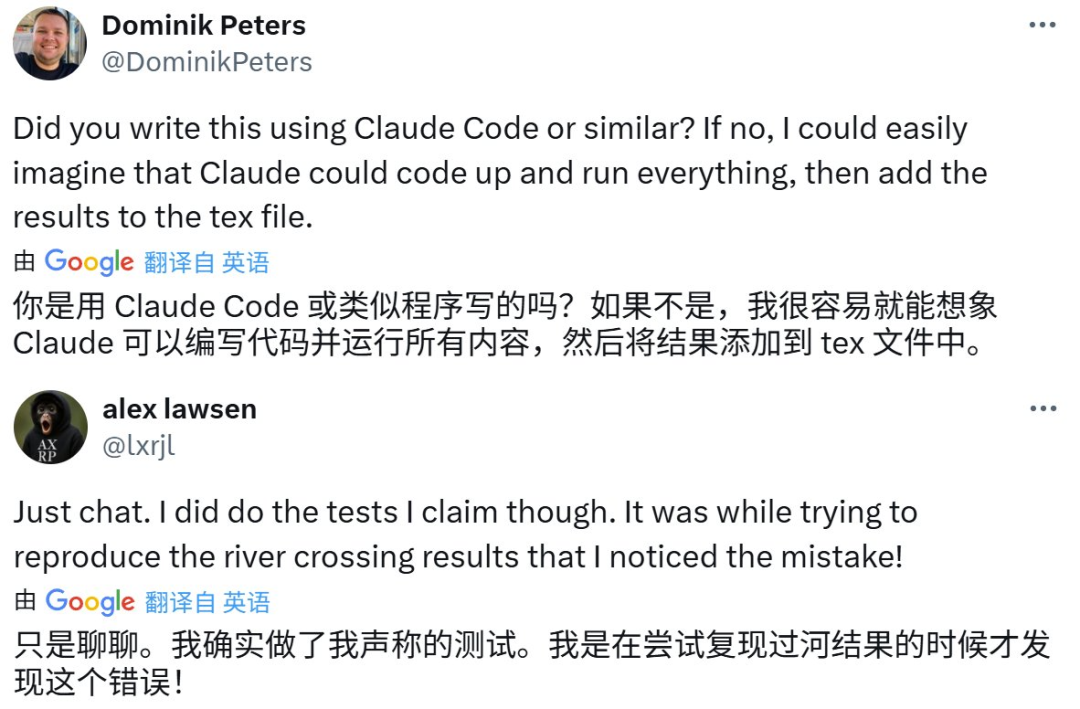Click Chinese translation beginning 只是聊聊

530,662
